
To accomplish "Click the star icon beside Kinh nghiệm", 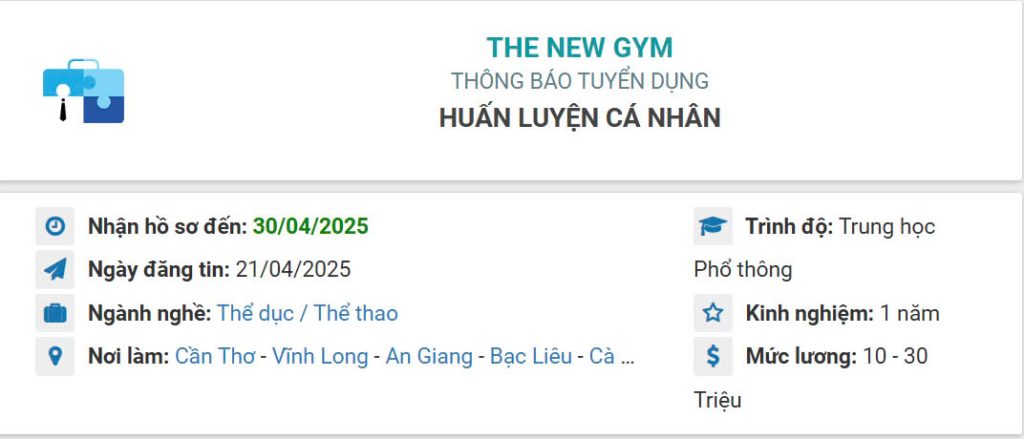I will point(712,313).
